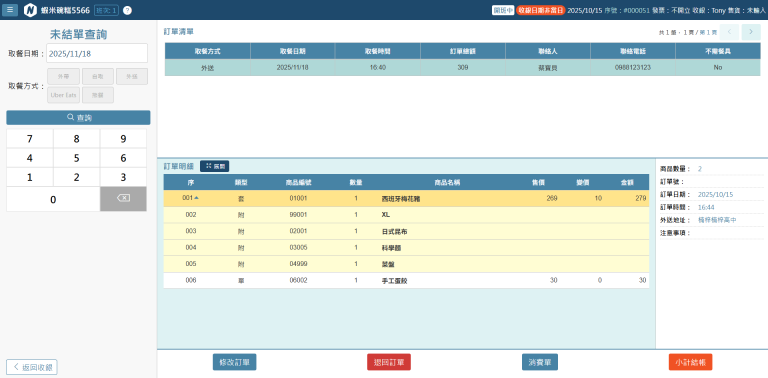Screen dimensions: 768x378
Task: Select detail row 004 with code 03005
Action: (x=406, y=248)
